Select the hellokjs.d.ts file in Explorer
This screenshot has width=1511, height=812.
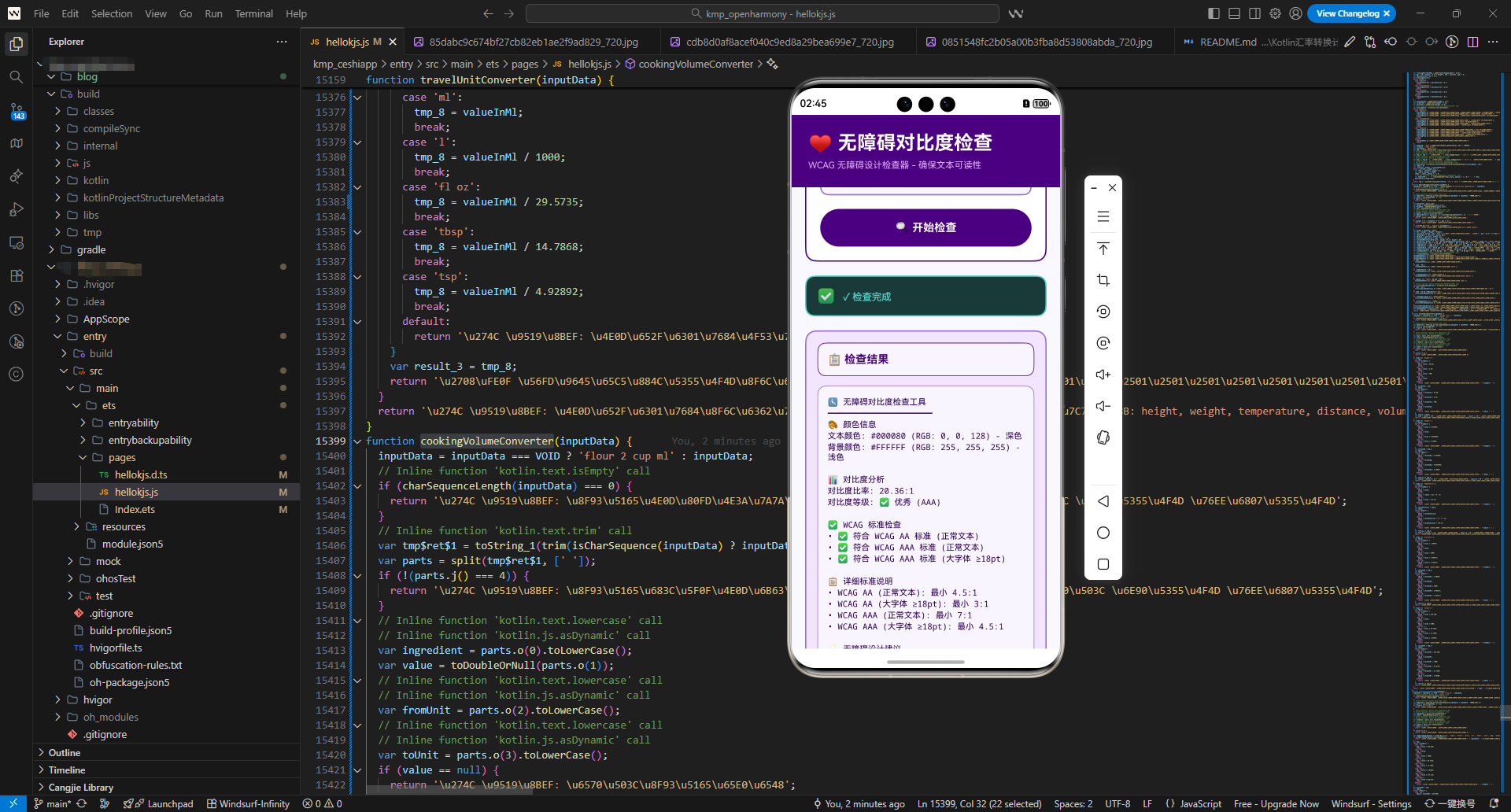pos(142,474)
